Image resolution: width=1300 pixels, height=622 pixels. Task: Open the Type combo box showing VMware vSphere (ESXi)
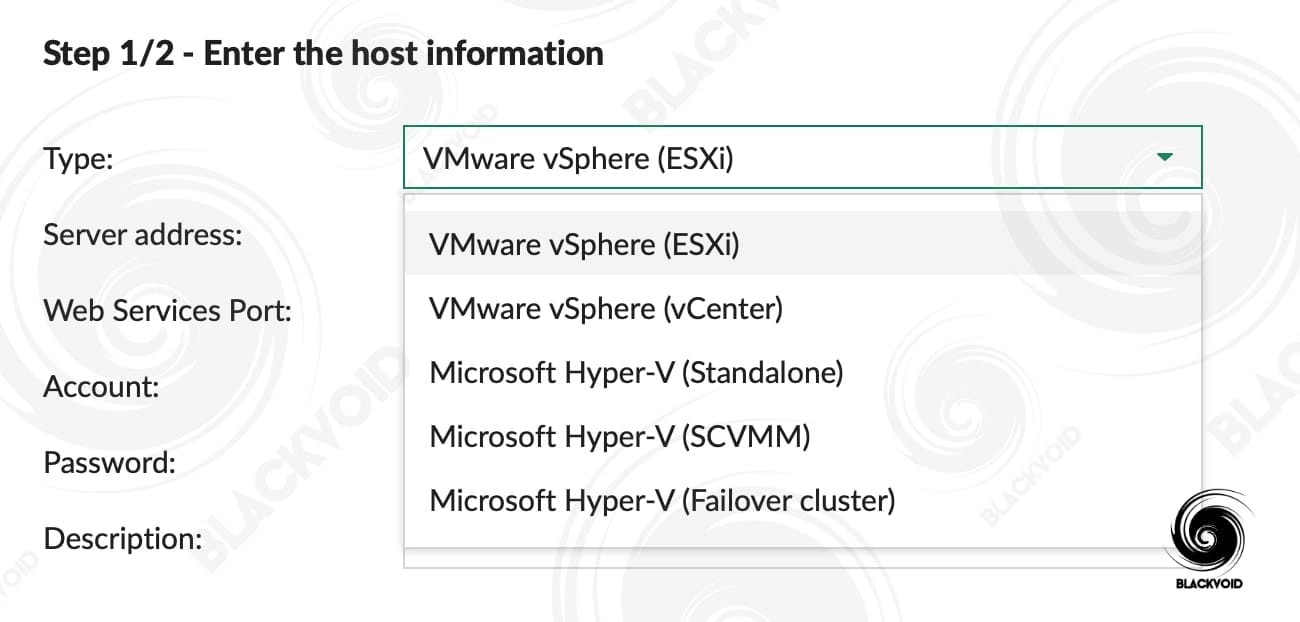pos(802,157)
